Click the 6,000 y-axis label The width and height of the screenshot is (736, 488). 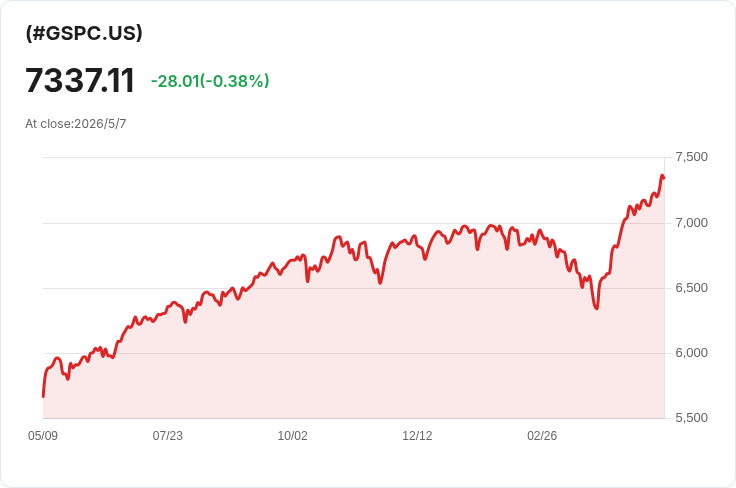[x=691, y=353]
